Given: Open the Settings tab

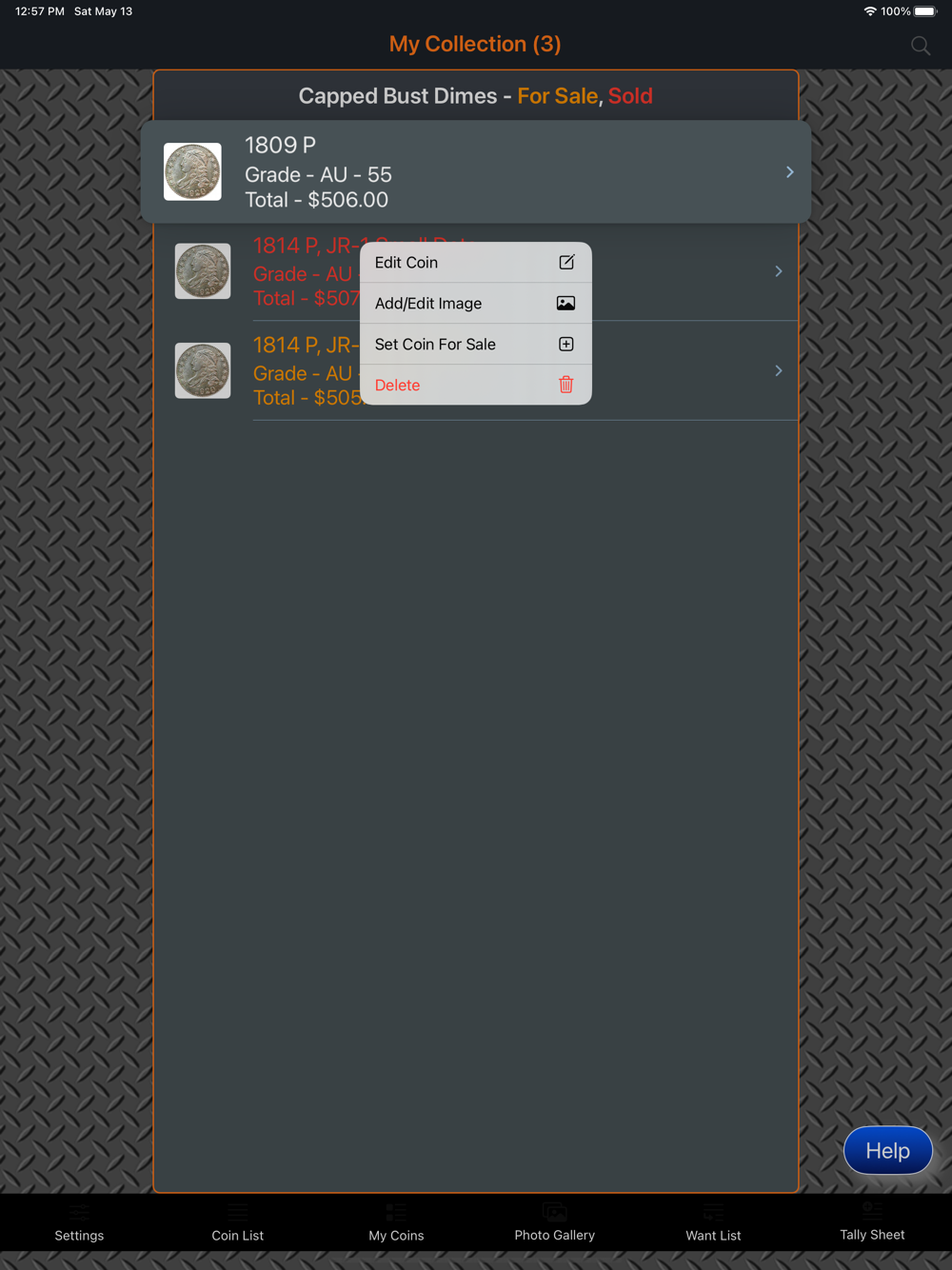Looking at the screenshot, I should tap(79, 1222).
